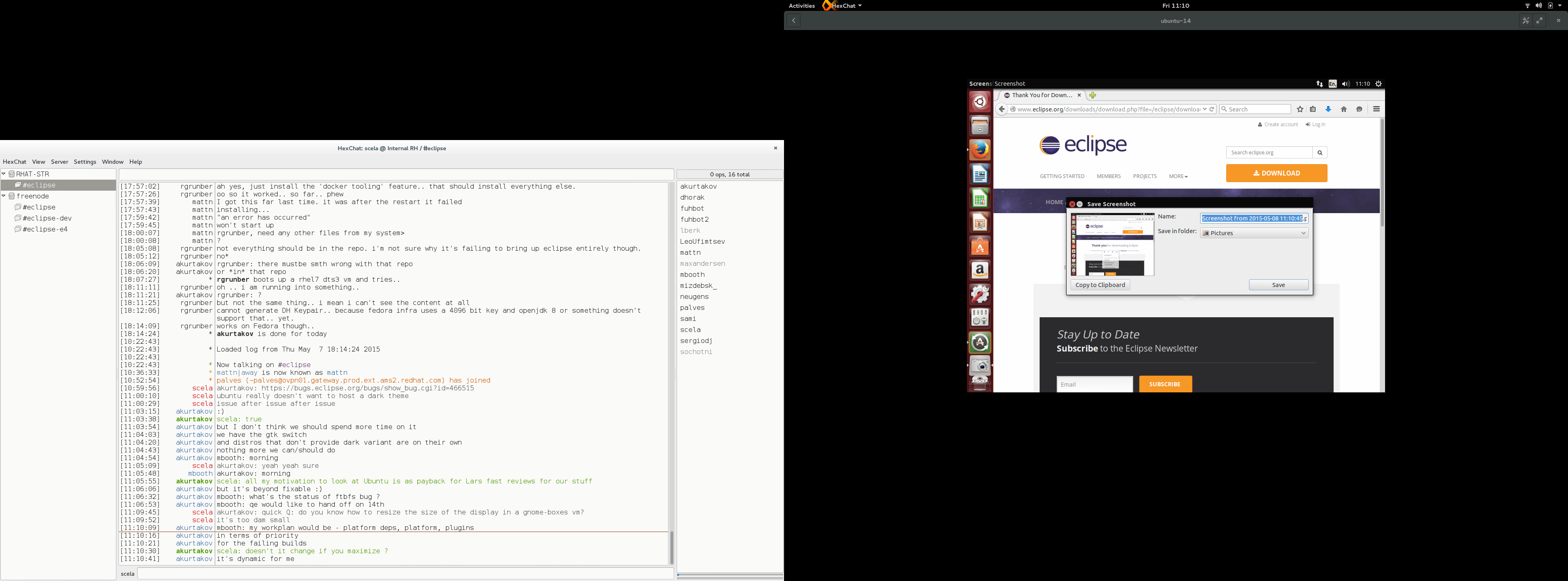
Task: Launch Firefox from the Unity launcher
Action: click(x=980, y=150)
